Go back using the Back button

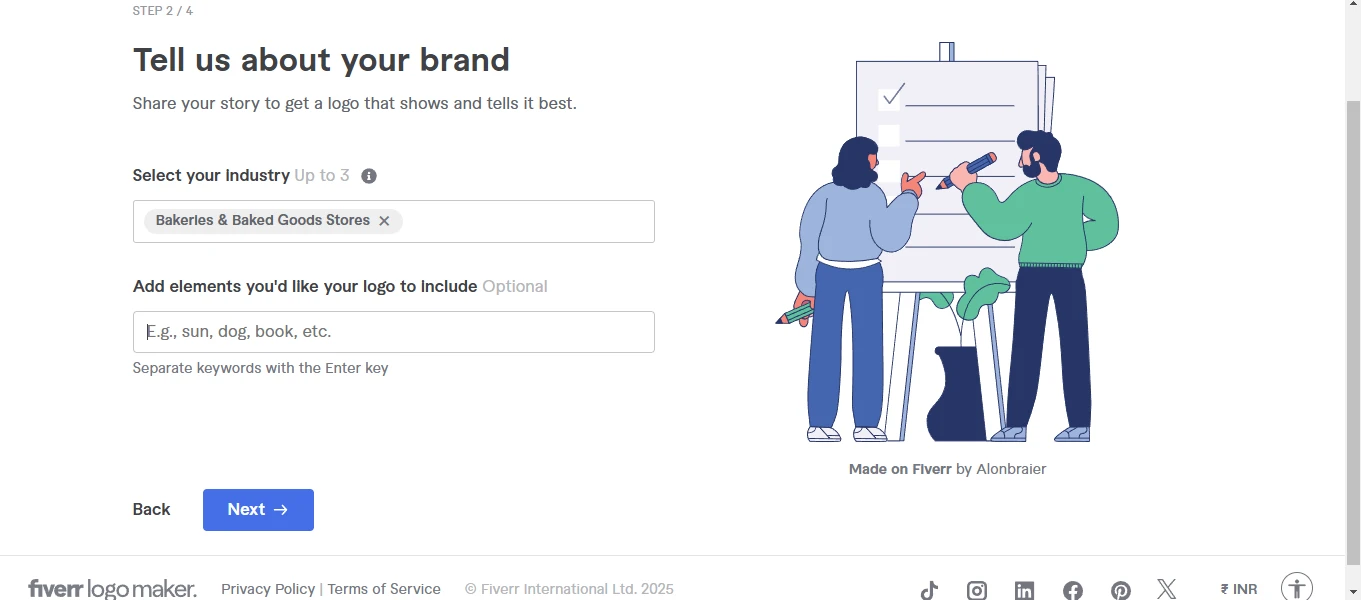[x=151, y=510]
